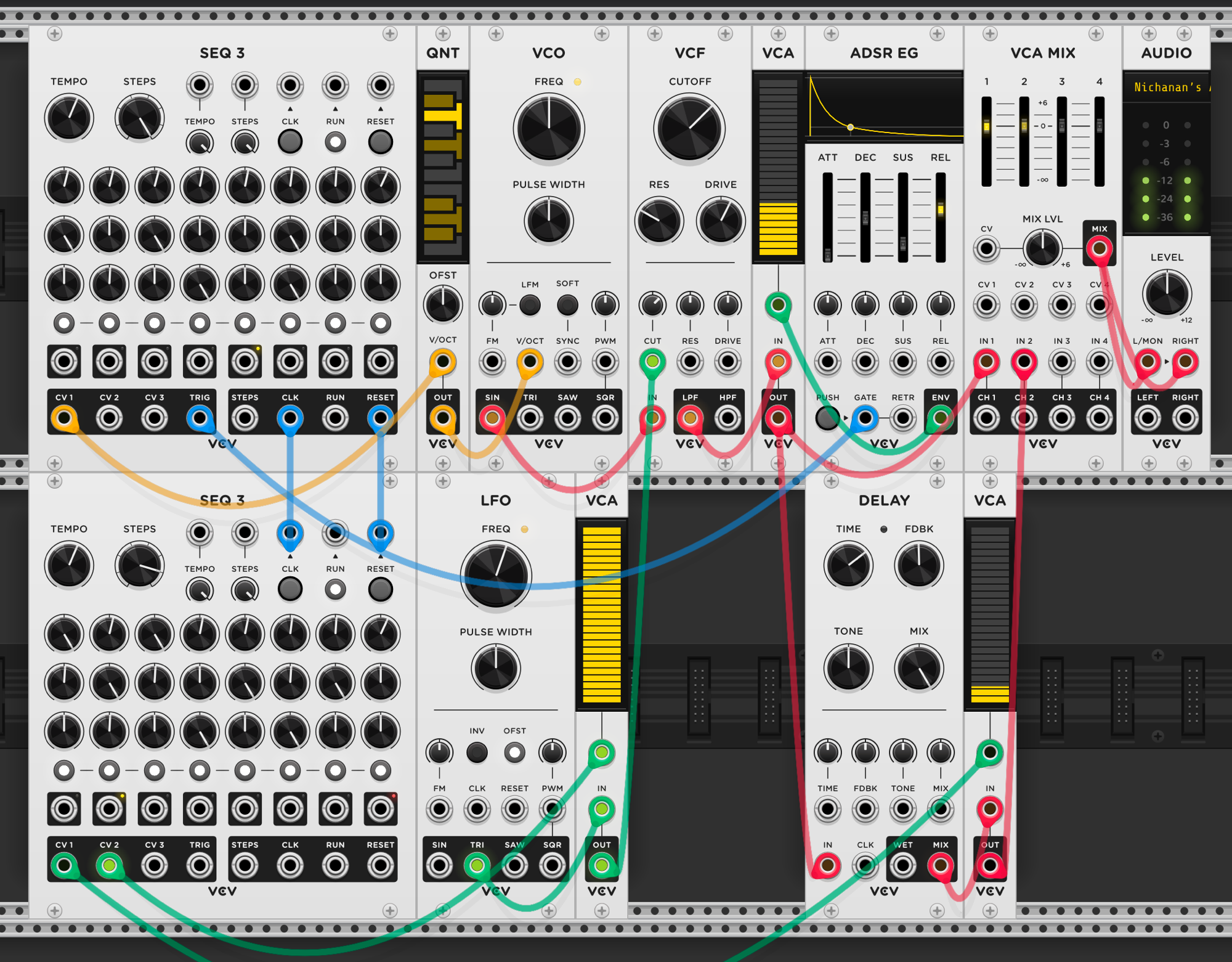Click the VCA MIX MIX output jack

1099,248
